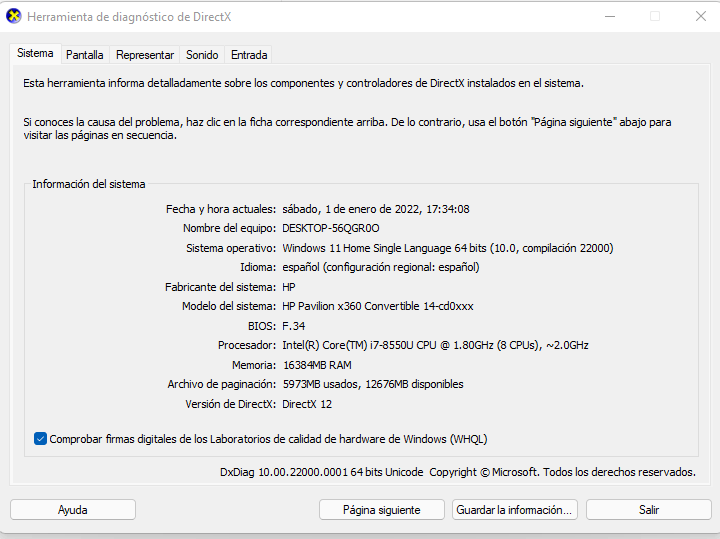This screenshot has height=539, width=720.
Task: Click the BIOS value F.34
Action: pyautogui.click(x=293, y=326)
